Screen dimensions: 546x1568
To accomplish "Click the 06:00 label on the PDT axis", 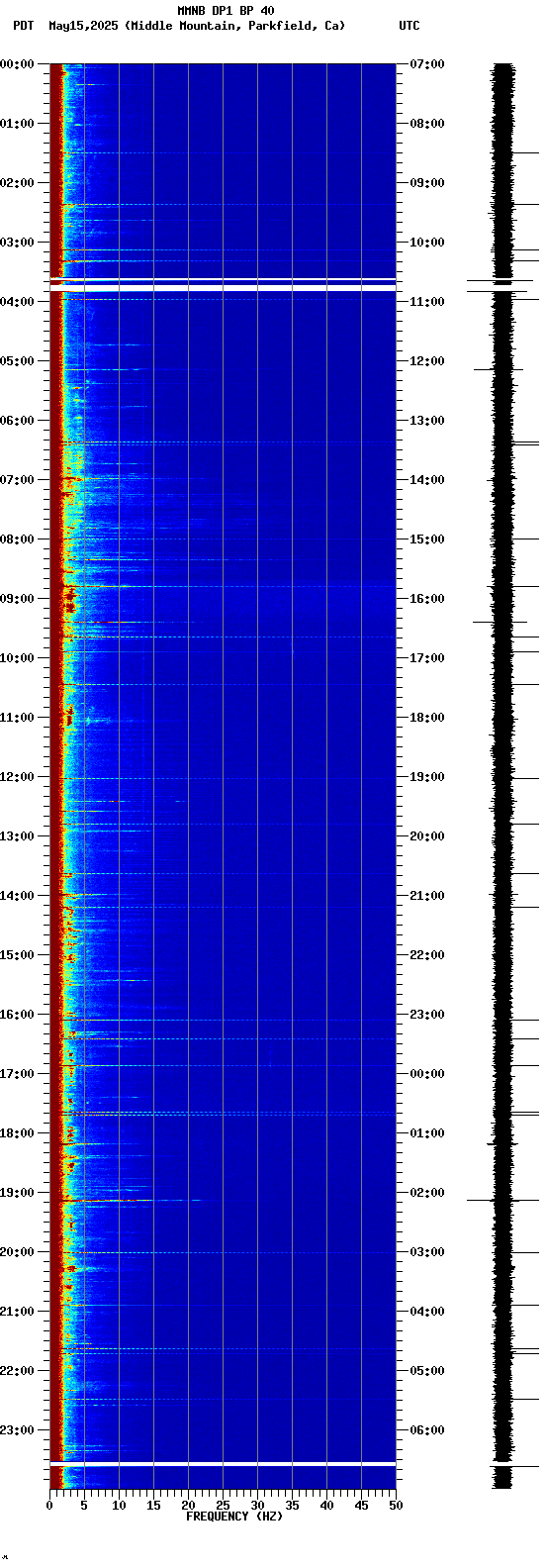I will click(18, 421).
